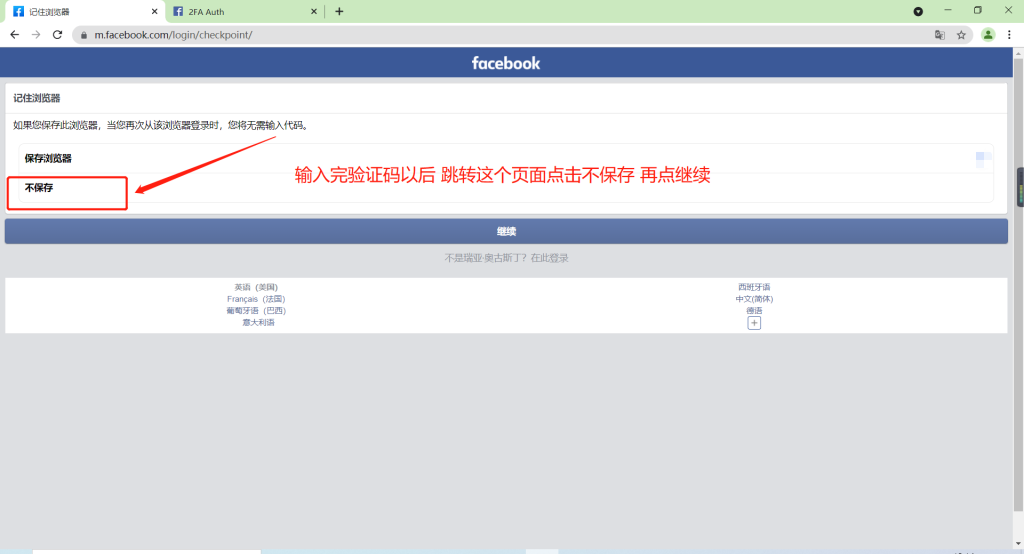Expand more languages with plus box

pos(754,323)
